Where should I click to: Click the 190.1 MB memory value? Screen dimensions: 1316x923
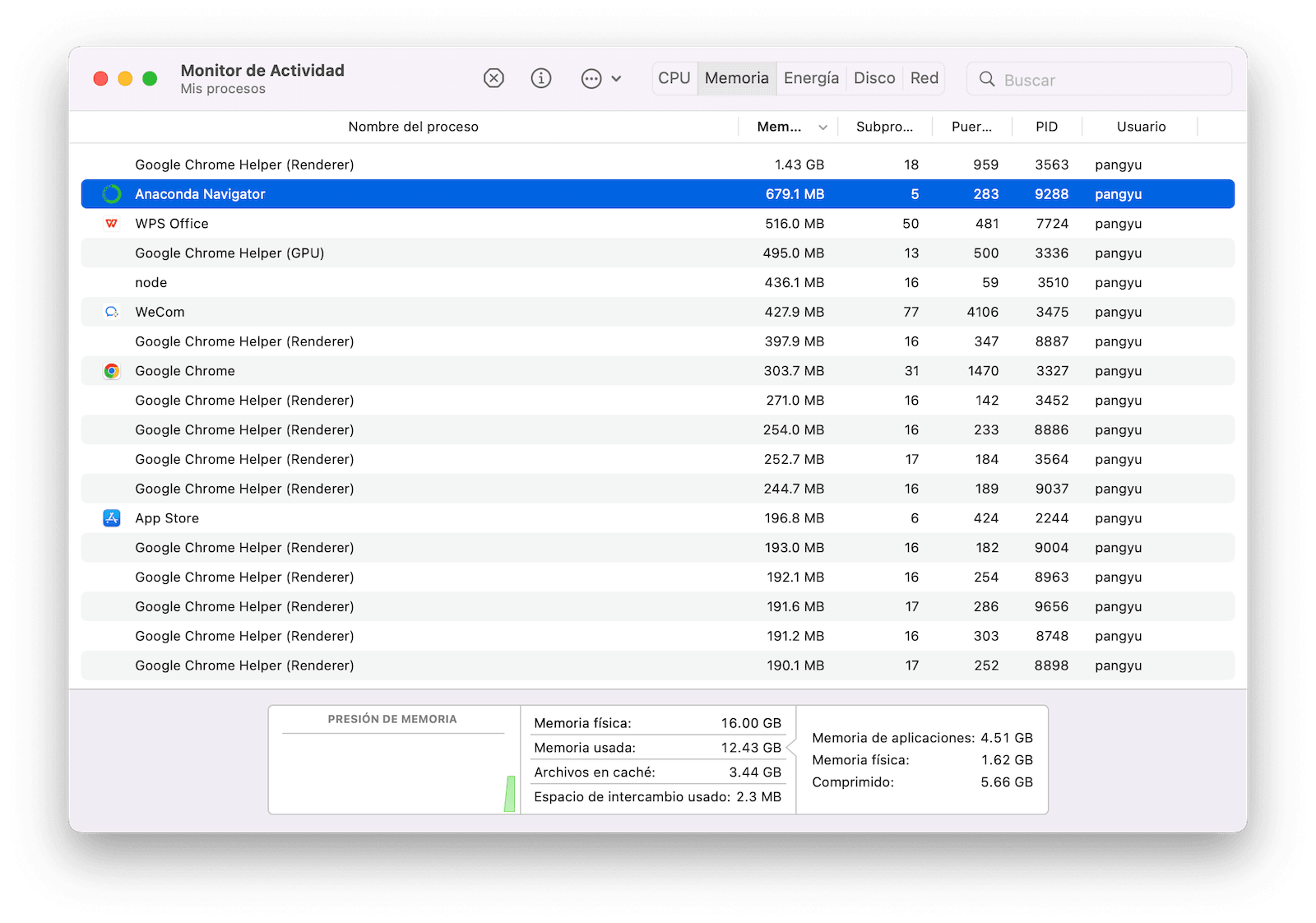(795, 666)
